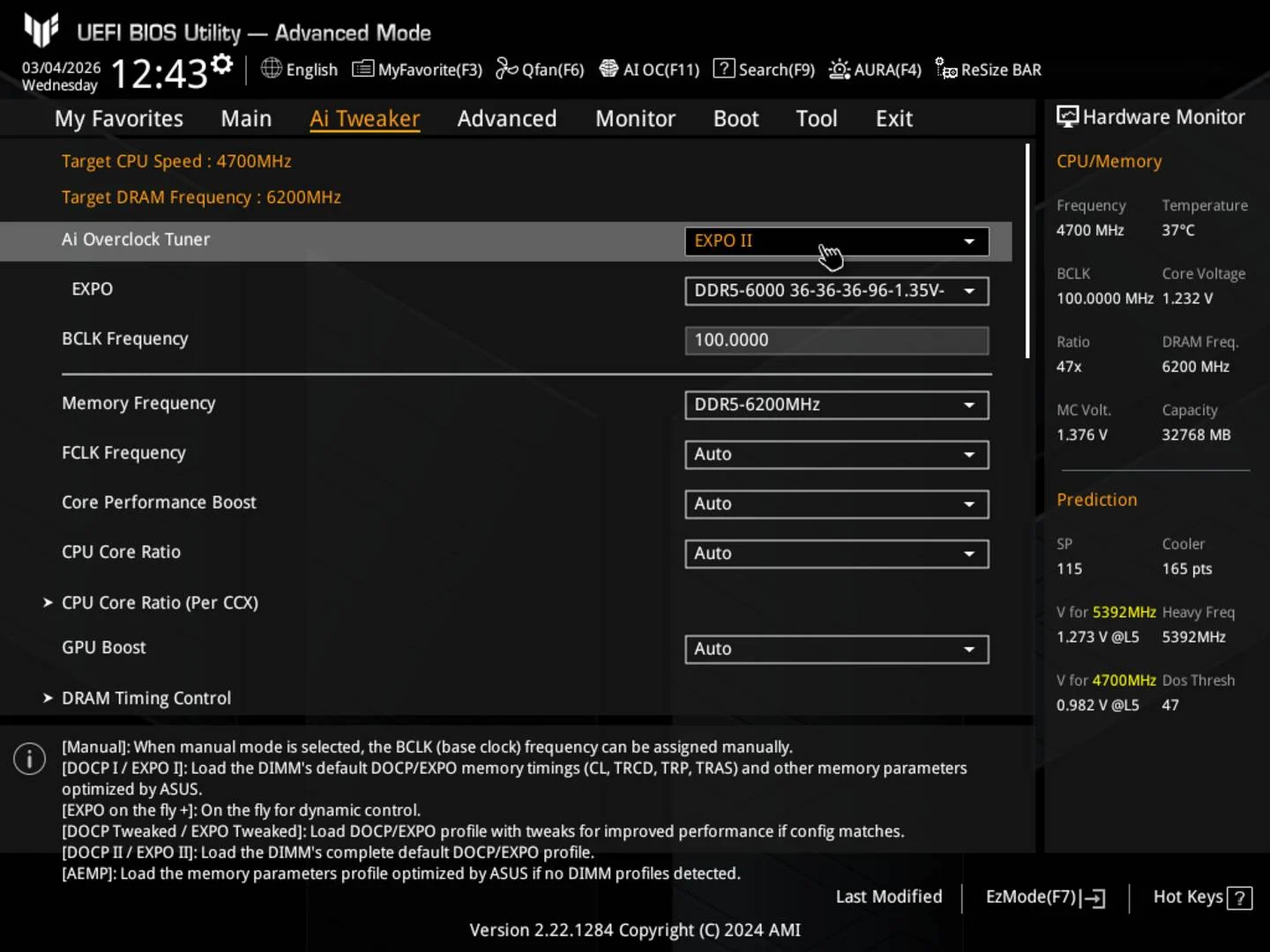
Task: Launch Qfan(F6) fan control
Action: pos(540,70)
